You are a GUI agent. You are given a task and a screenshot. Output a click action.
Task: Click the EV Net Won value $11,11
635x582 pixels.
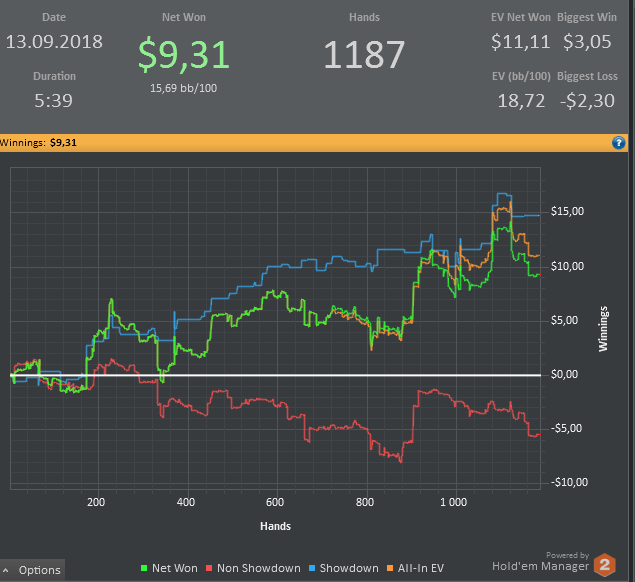520,42
